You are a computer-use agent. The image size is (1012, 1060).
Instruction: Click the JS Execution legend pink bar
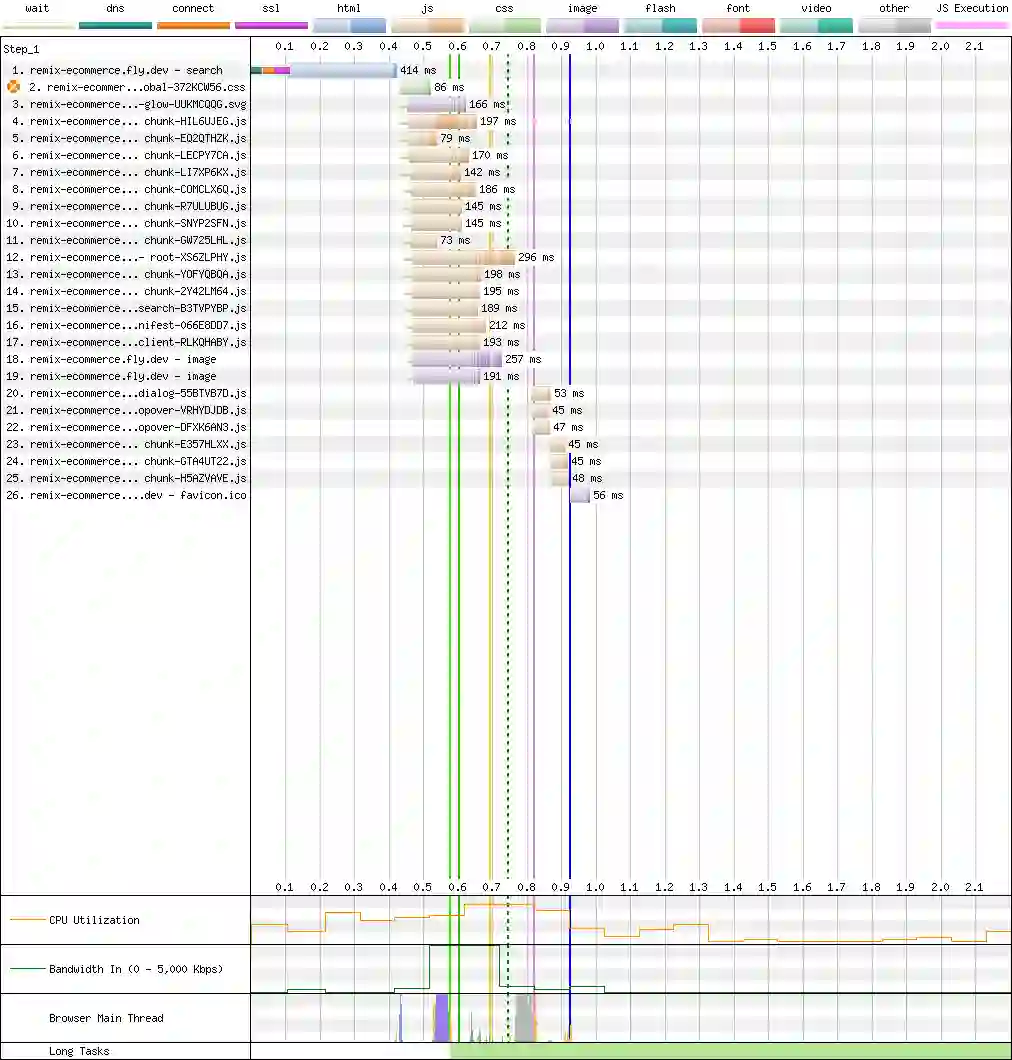click(x=972, y=25)
